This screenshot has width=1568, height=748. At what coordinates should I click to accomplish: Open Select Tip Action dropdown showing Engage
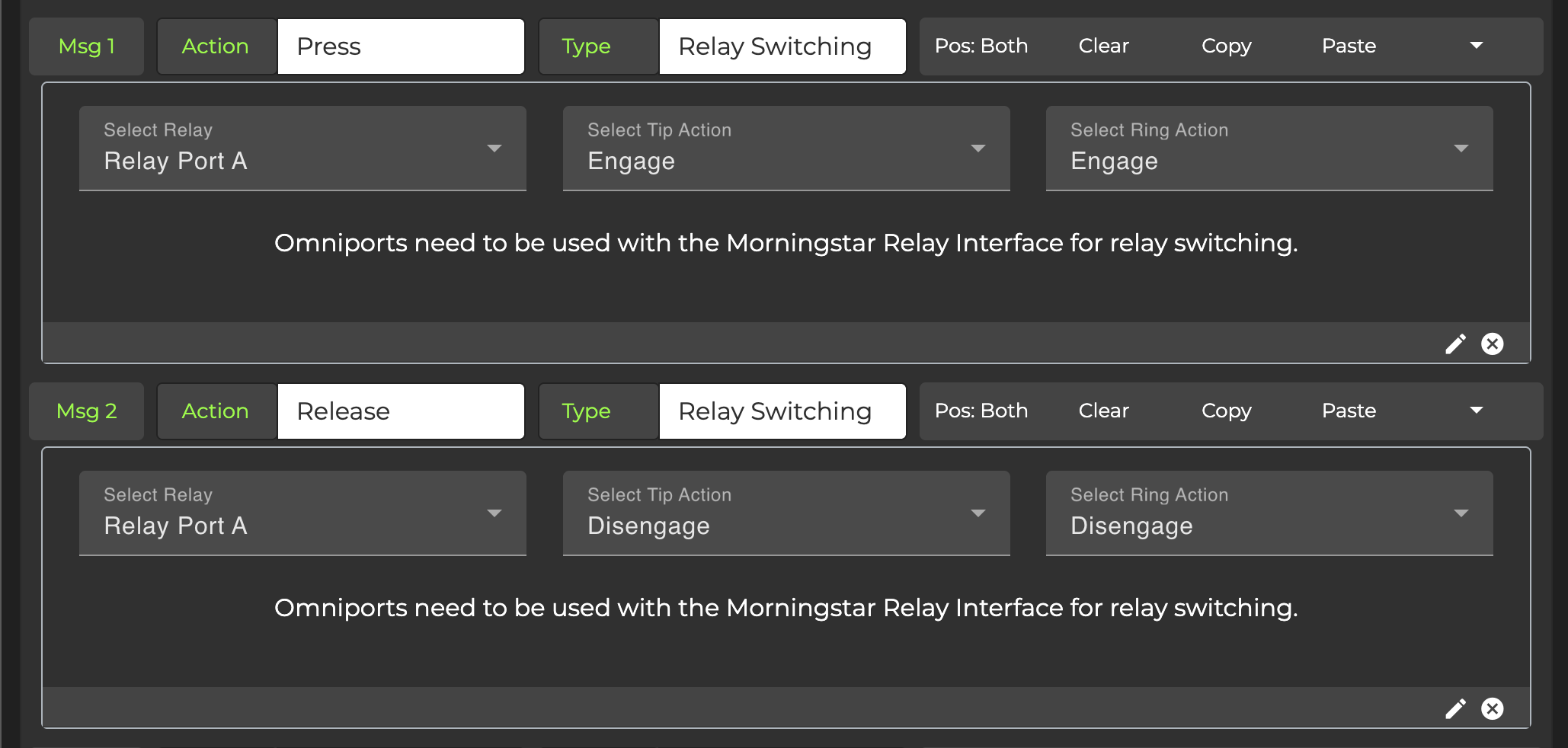[786, 149]
